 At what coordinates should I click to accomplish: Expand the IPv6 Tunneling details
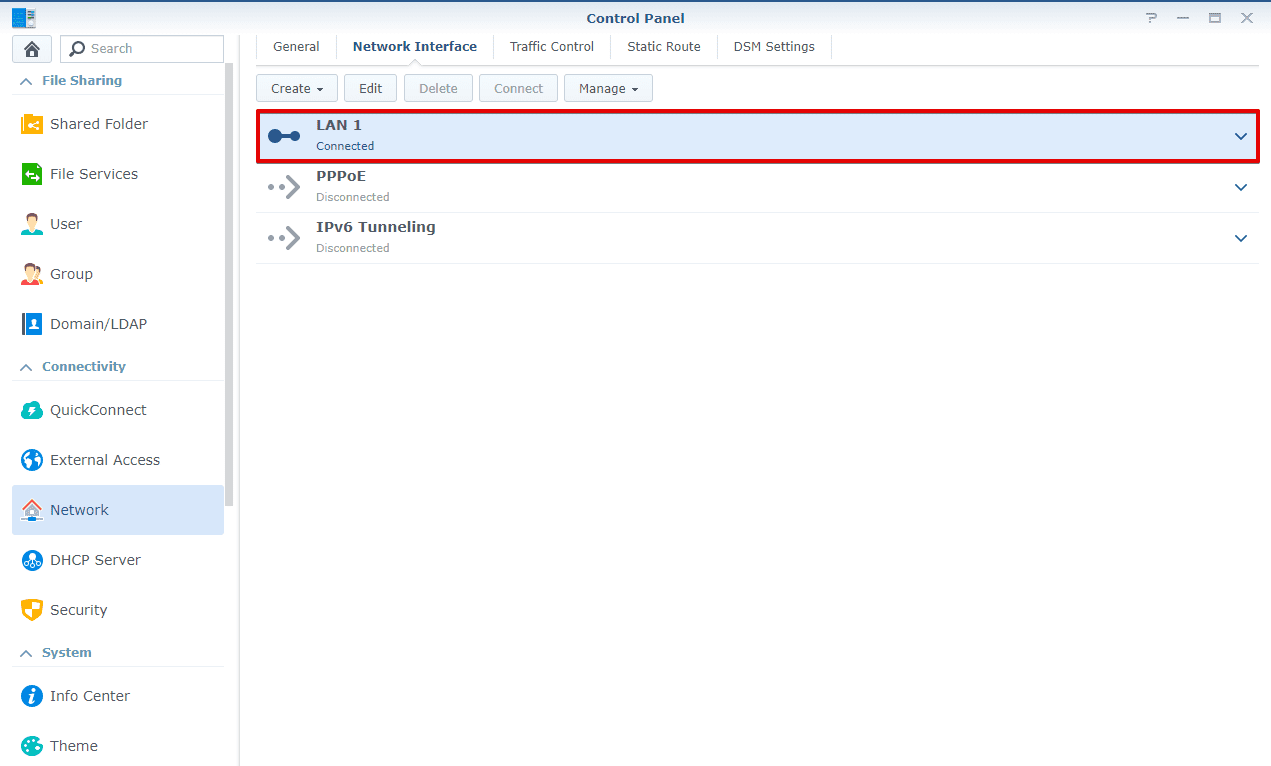[x=1240, y=238]
